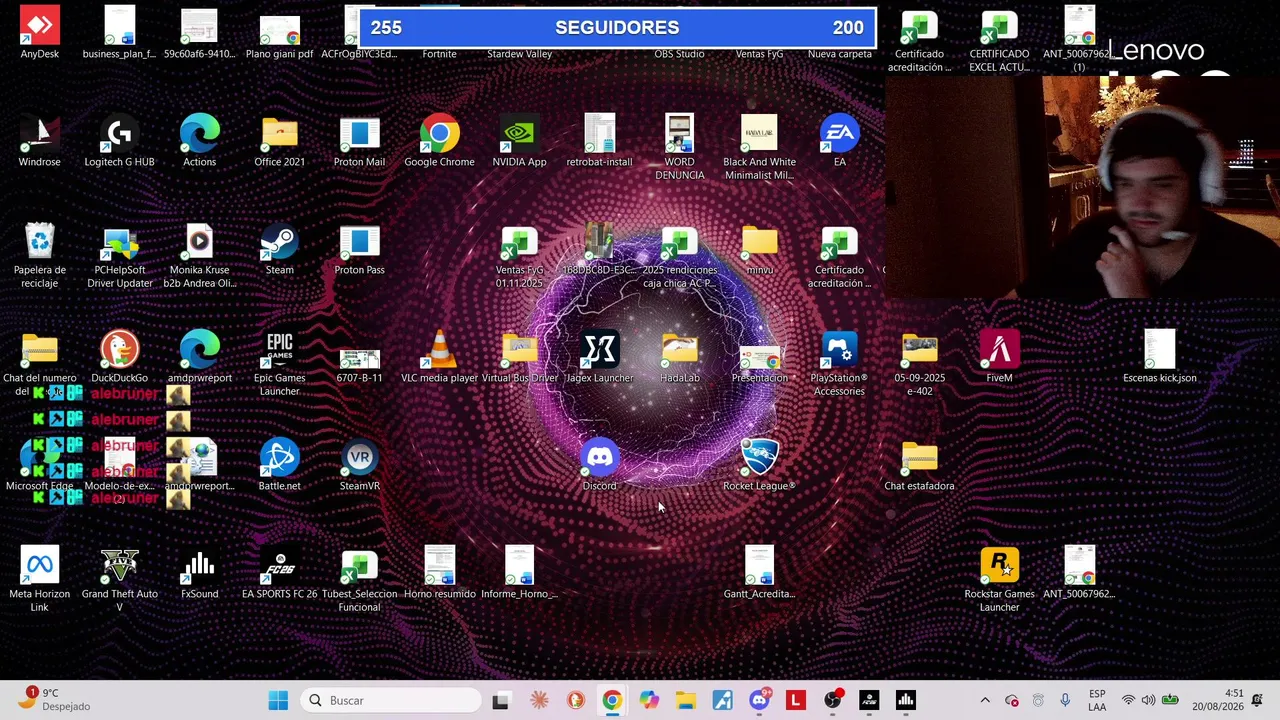Open the microphone indicator in the tray

click(x=1065, y=700)
